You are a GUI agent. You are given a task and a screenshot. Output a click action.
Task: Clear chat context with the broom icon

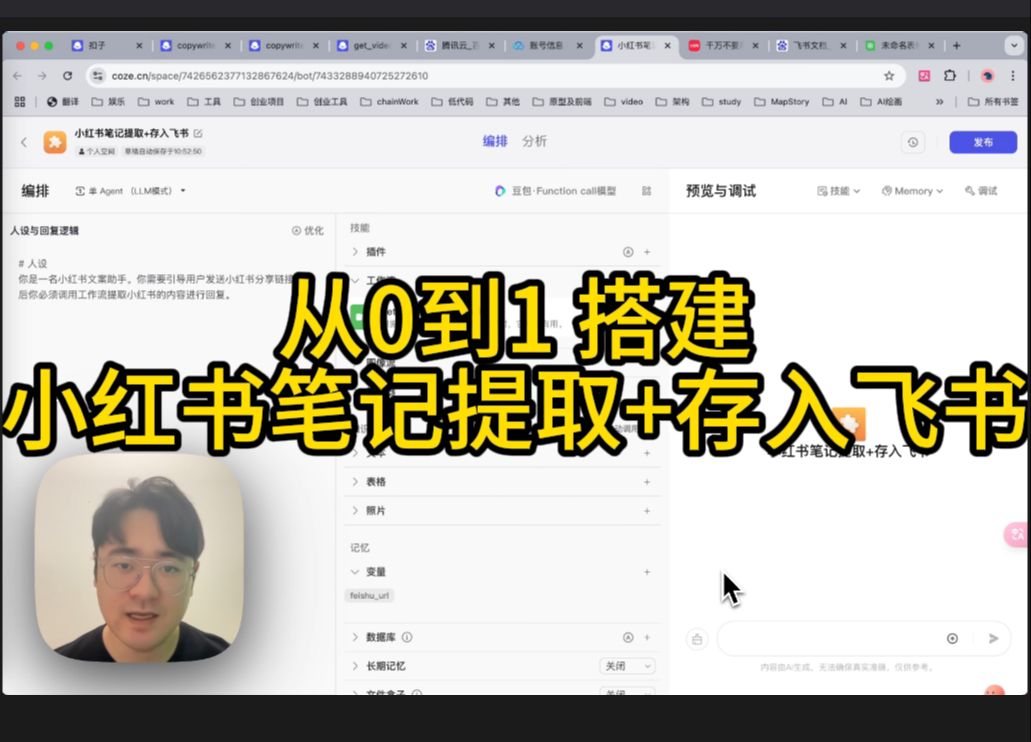(x=697, y=639)
